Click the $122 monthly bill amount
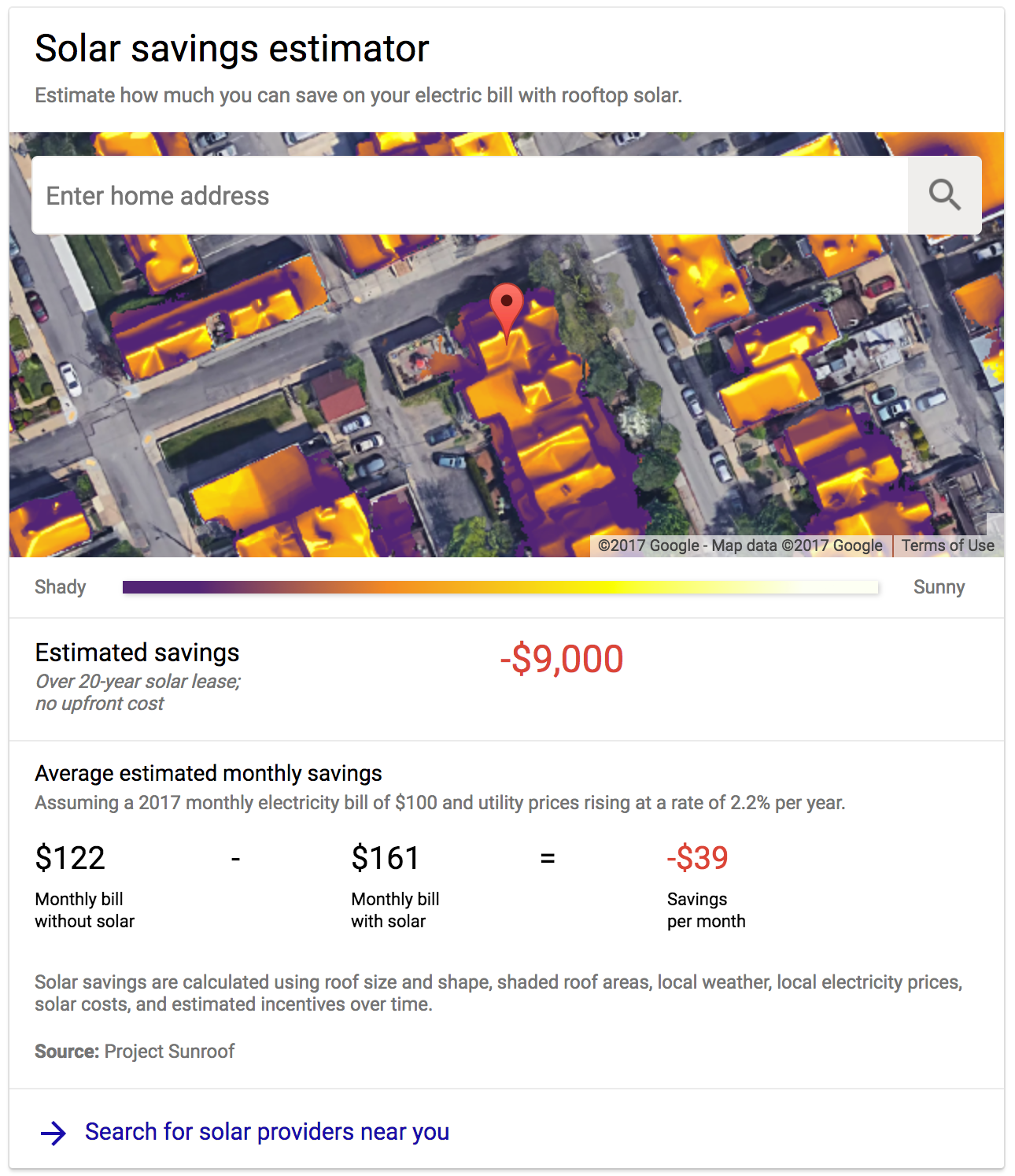This screenshot has width=1015, height=1176. pyautogui.click(x=70, y=858)
